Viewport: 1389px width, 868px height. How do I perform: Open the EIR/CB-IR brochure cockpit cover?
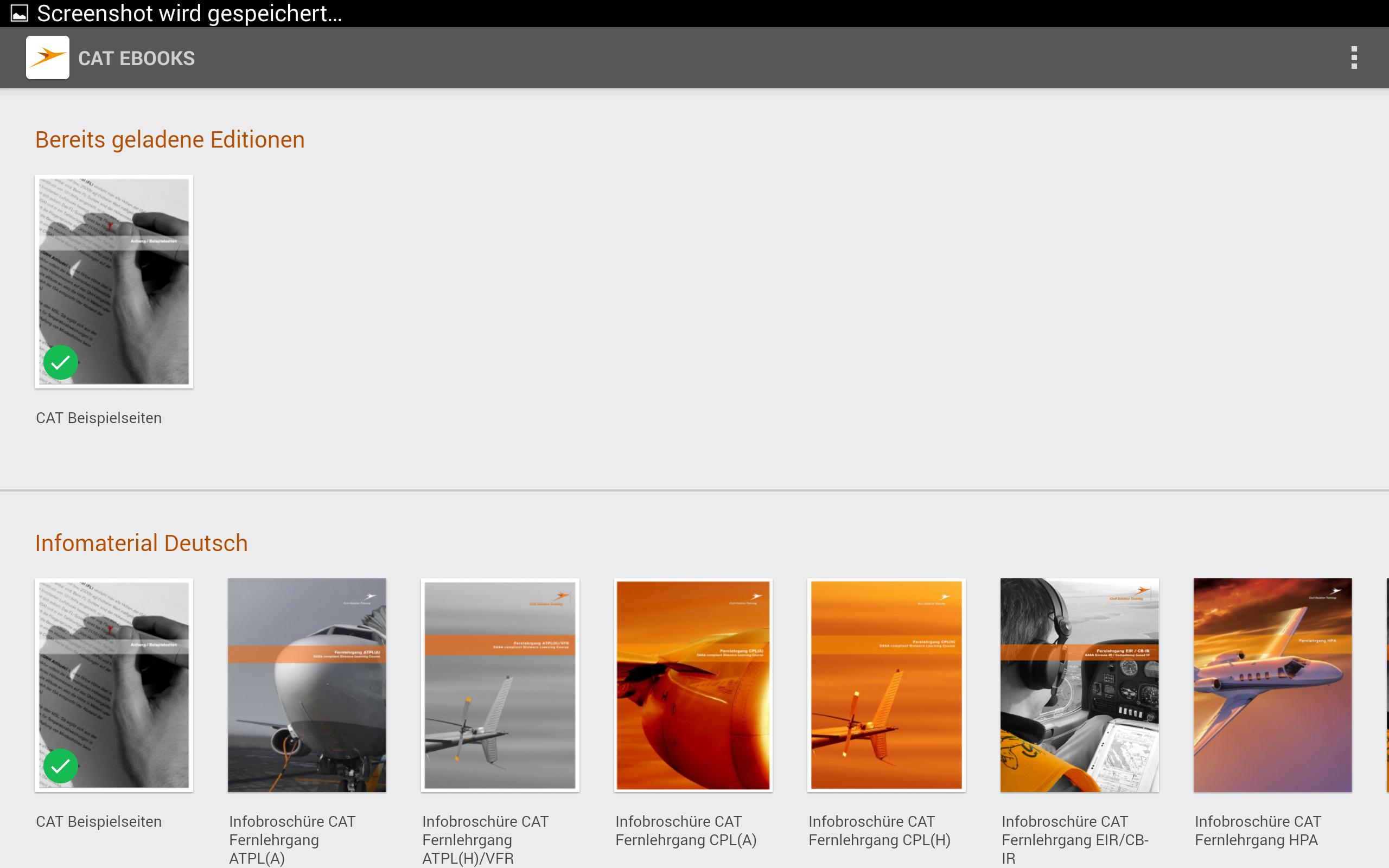click(x=1080, y=685)
